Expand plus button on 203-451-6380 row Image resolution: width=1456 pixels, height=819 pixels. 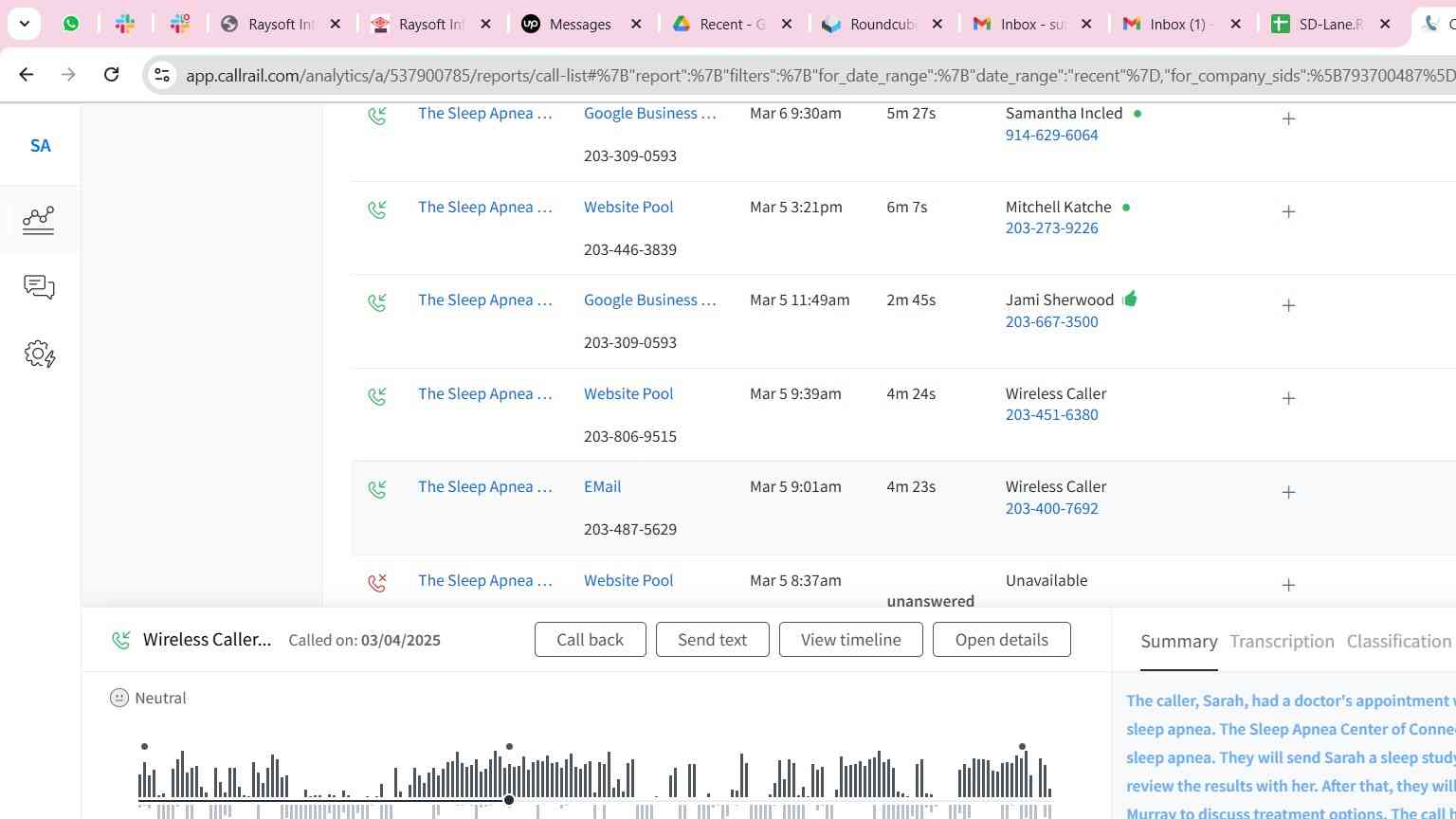pos(1288,398)
